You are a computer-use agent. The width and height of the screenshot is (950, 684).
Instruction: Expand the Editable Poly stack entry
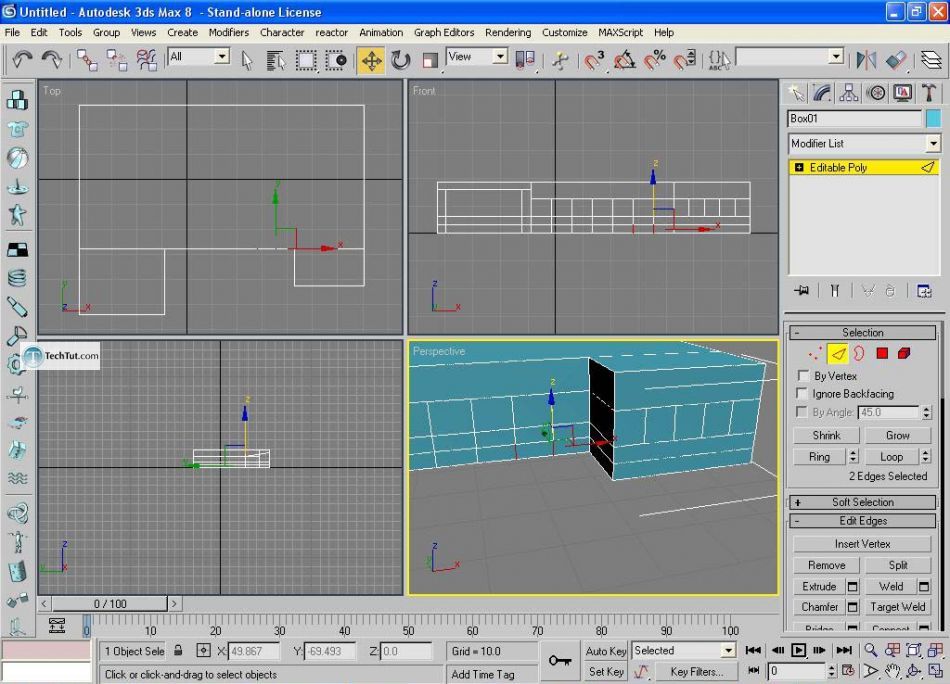[799, 167]
